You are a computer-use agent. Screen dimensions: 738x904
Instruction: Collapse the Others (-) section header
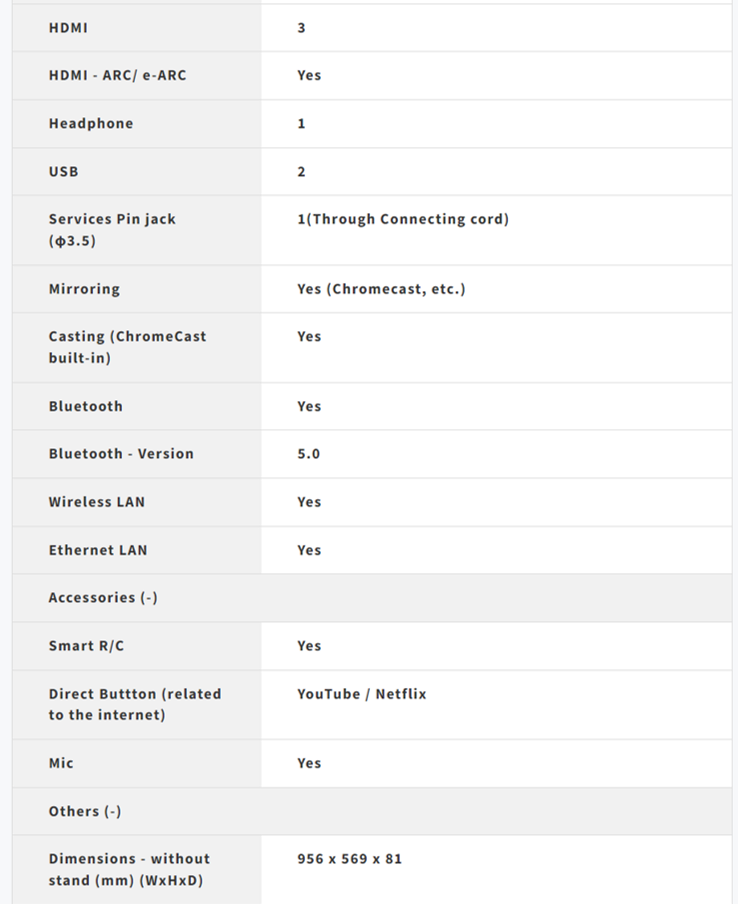tap(85, 811)
